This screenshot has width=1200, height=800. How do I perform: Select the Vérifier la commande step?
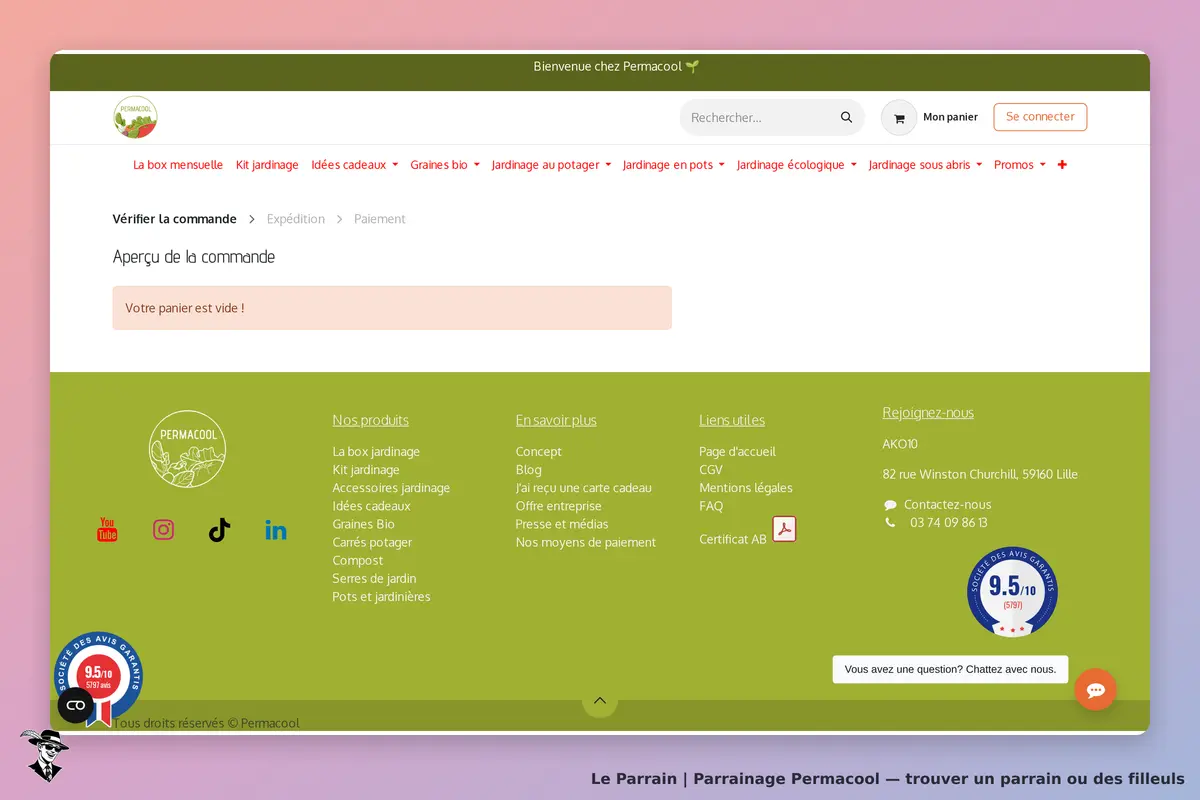[175, 219]
